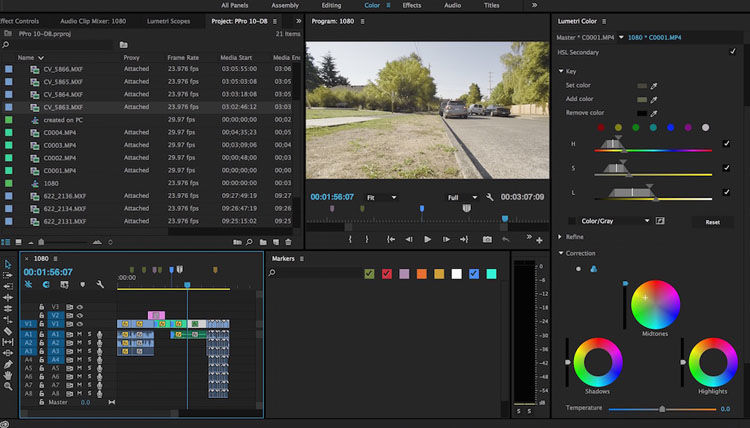This screenshot has width=750, height=428.
Task: Select the Slip tool
Action: (8, 342)
